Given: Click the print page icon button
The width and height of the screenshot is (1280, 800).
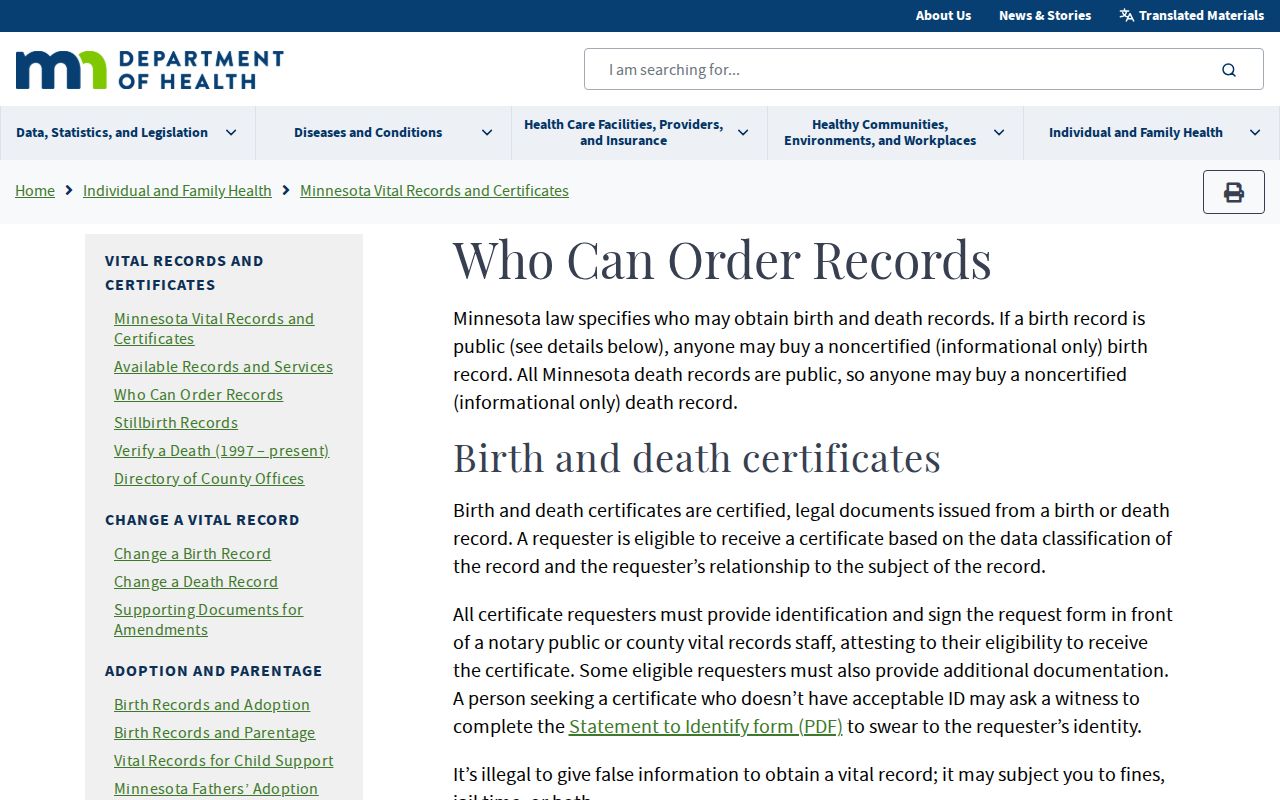Looking at the screenshot, I should coord(1234,192).
